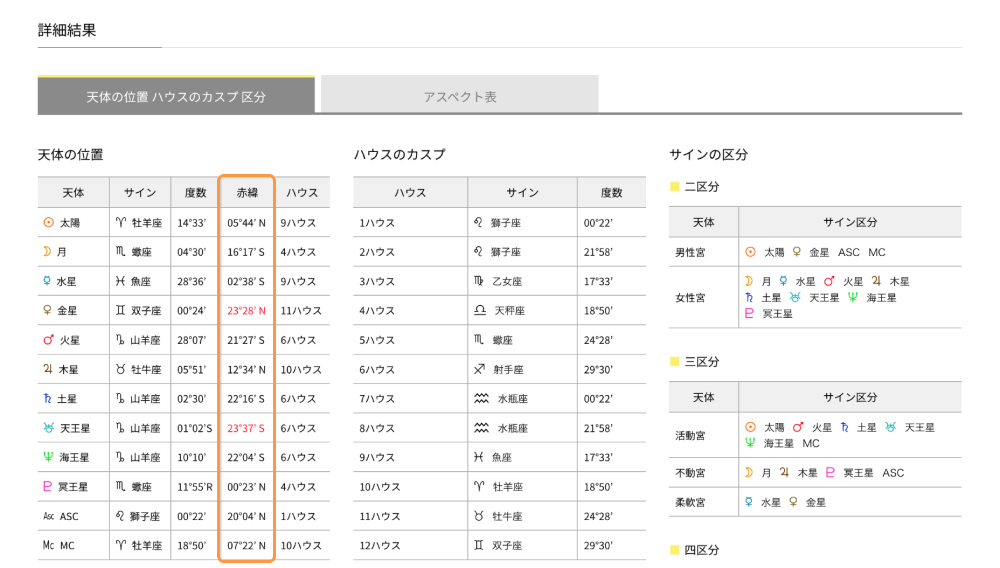Image resolution: width=1000 pixels, height=568 pixels.
Task: Click the 獅子座 sign in the ASC row
Action: coord(145,516)
